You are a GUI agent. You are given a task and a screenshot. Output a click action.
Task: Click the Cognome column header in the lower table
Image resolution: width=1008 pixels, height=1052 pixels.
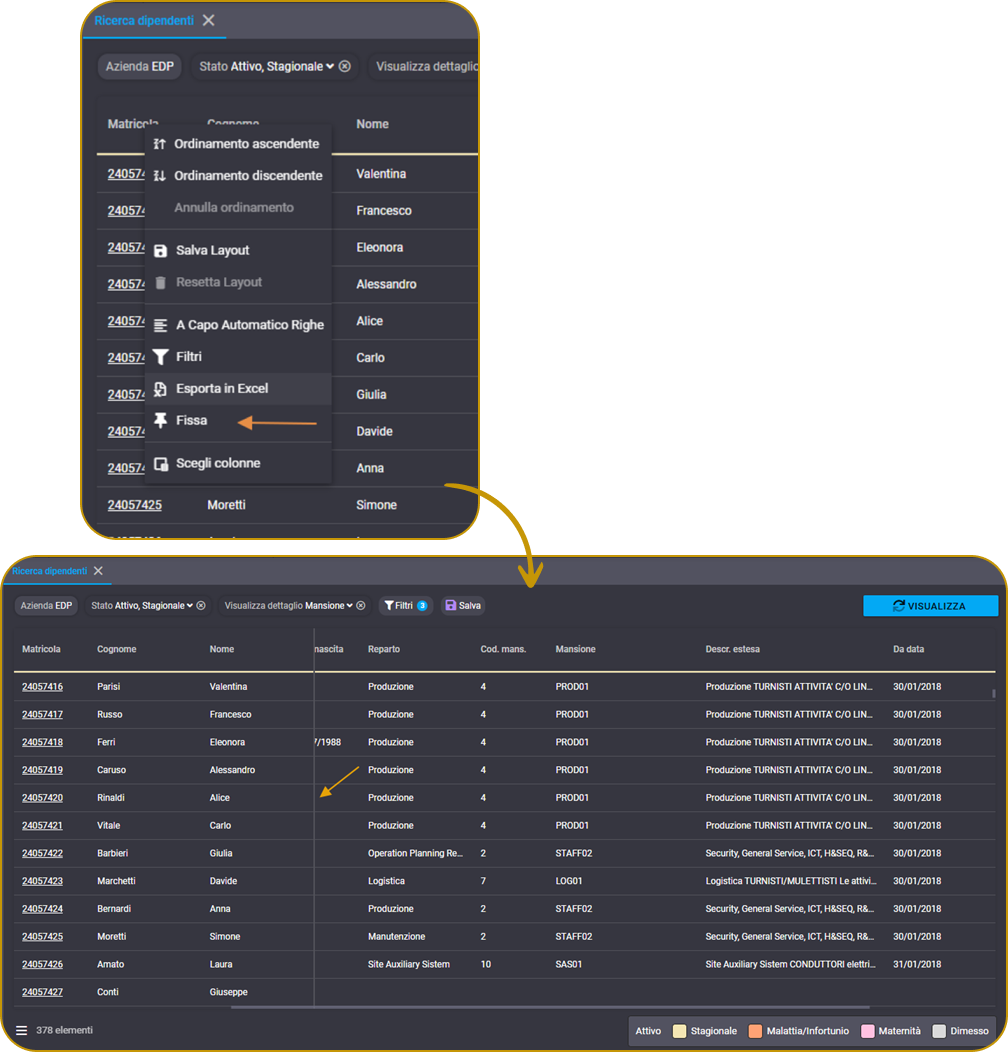pos(116,649)
